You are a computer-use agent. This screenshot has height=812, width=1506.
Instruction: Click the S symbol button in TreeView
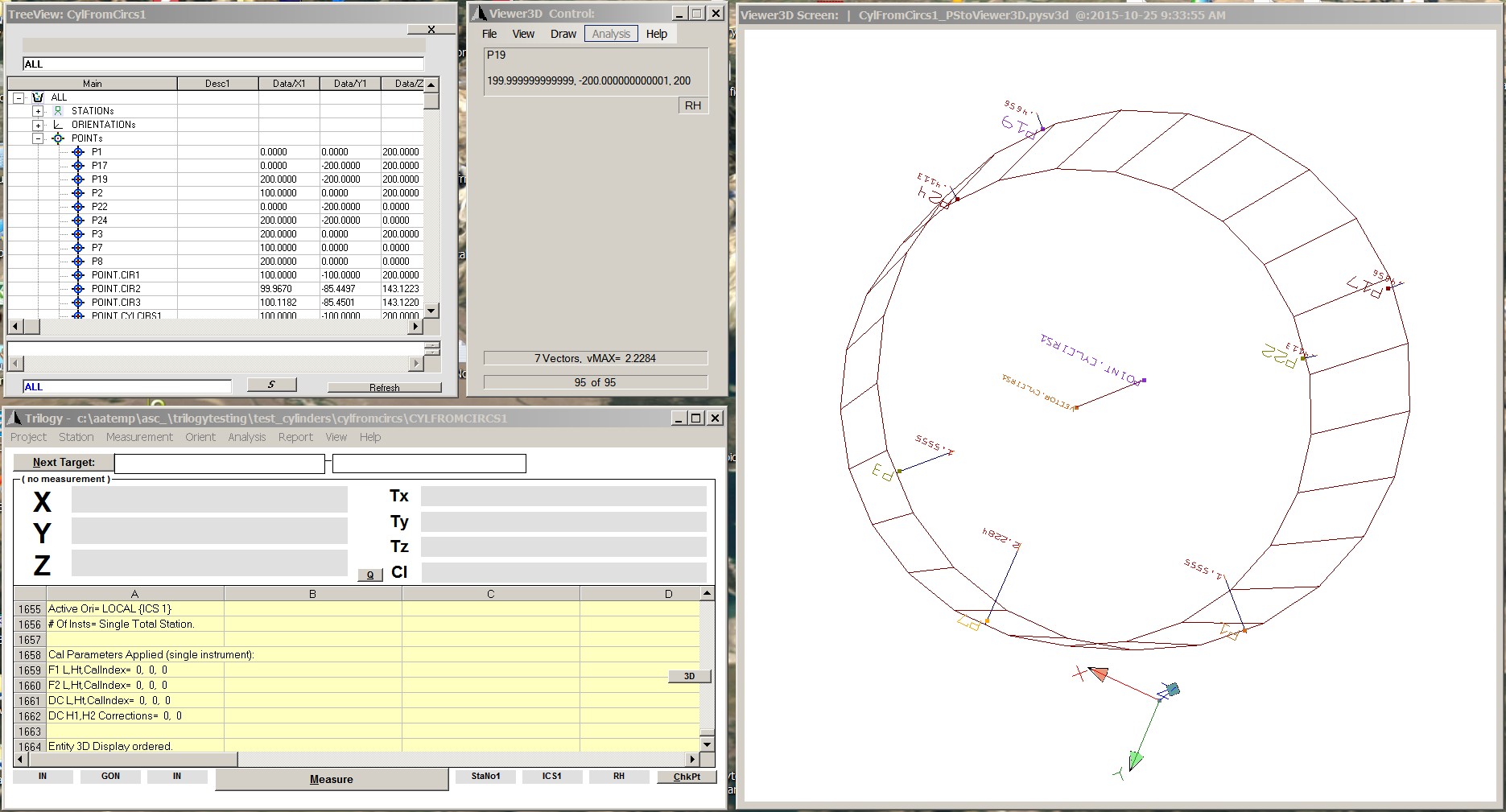pyautogui.click(x=271, y=385)
